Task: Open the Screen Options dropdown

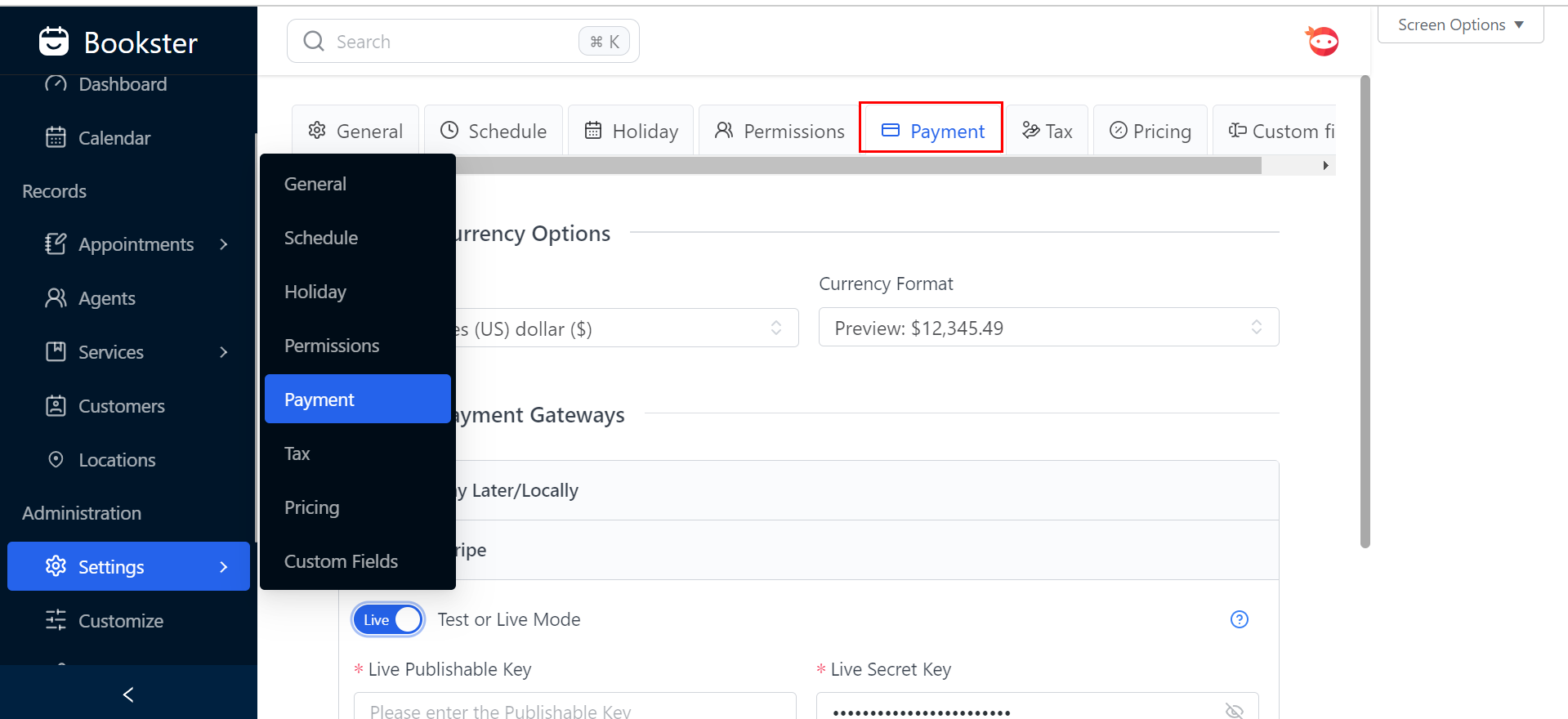Action: pos(1460,25)
